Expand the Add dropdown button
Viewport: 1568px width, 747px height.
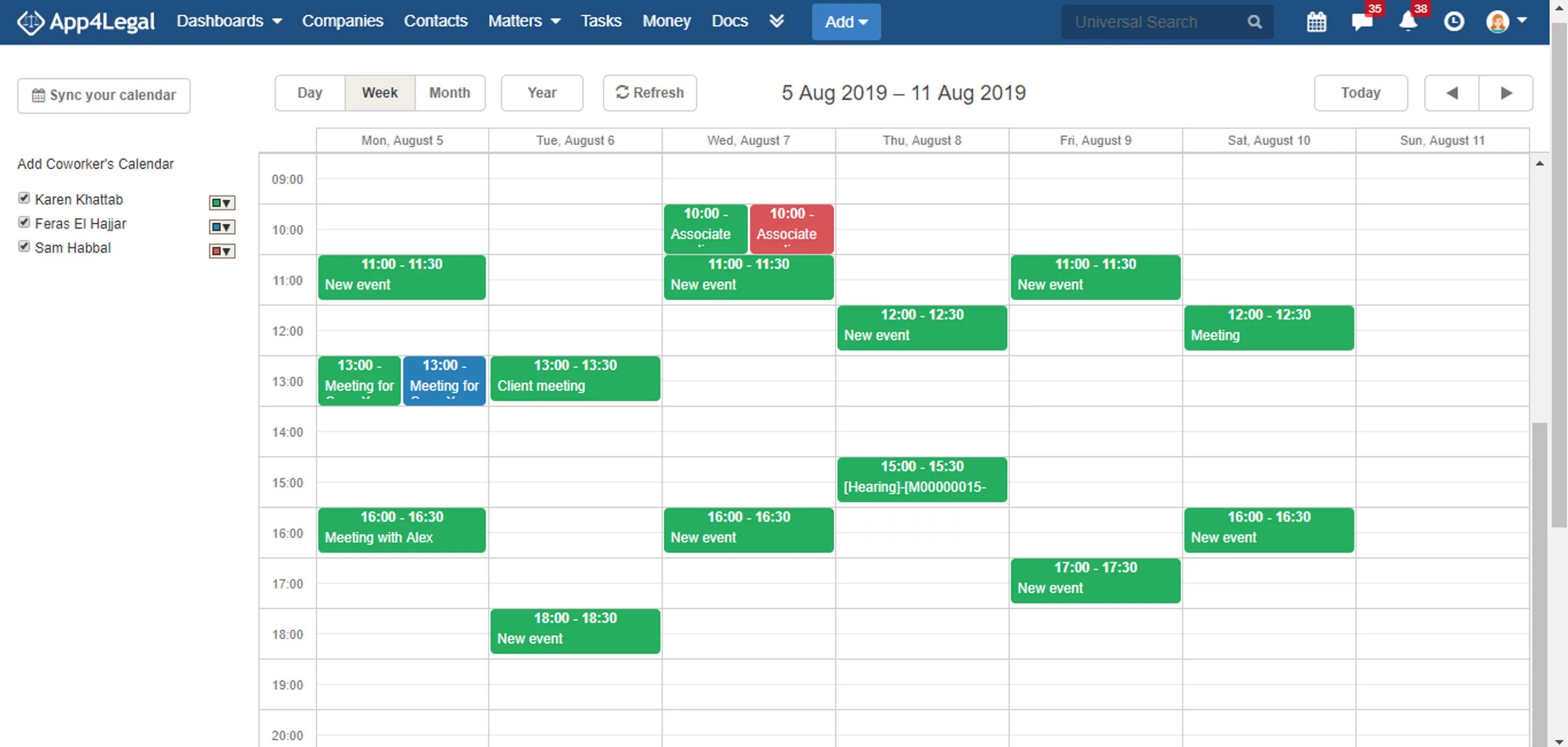pyautogui.click(x=846, y=22)
